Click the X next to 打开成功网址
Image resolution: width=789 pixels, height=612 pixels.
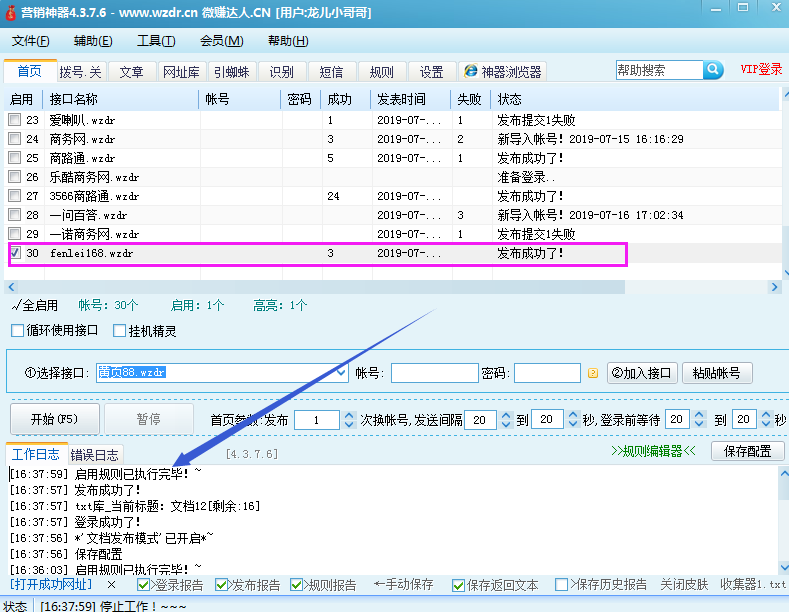point(112,585)
